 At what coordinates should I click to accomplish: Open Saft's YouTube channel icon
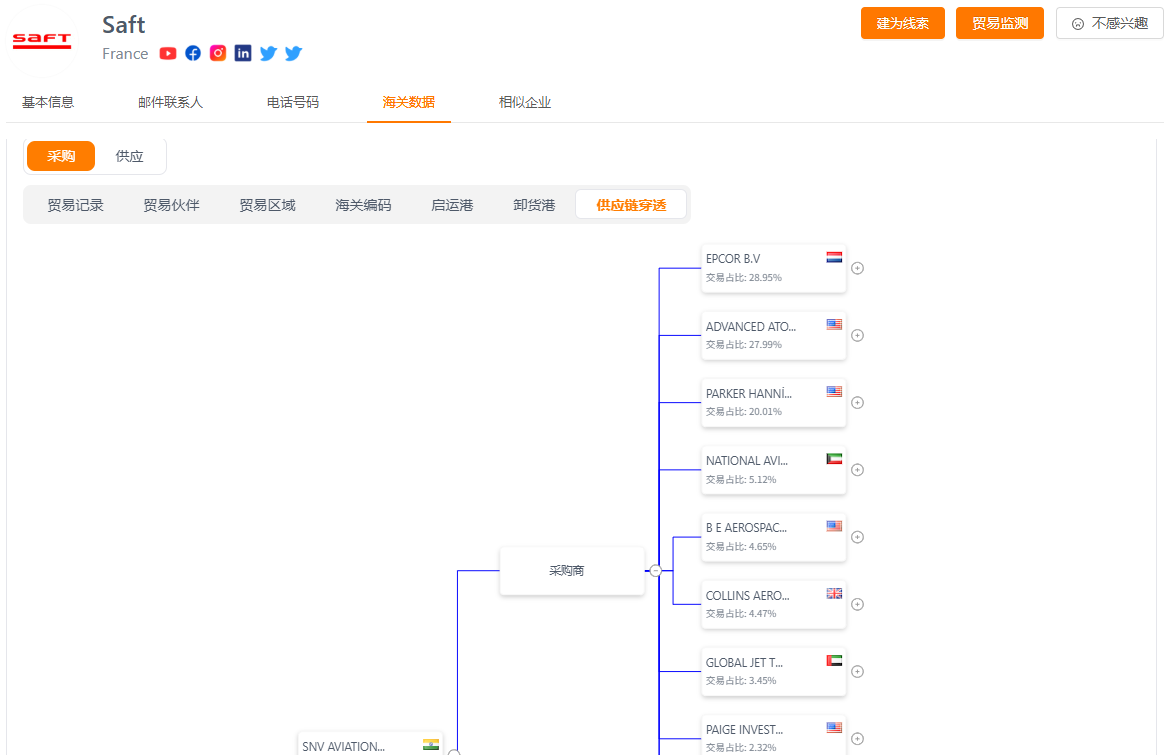click(x=168, y=54)
